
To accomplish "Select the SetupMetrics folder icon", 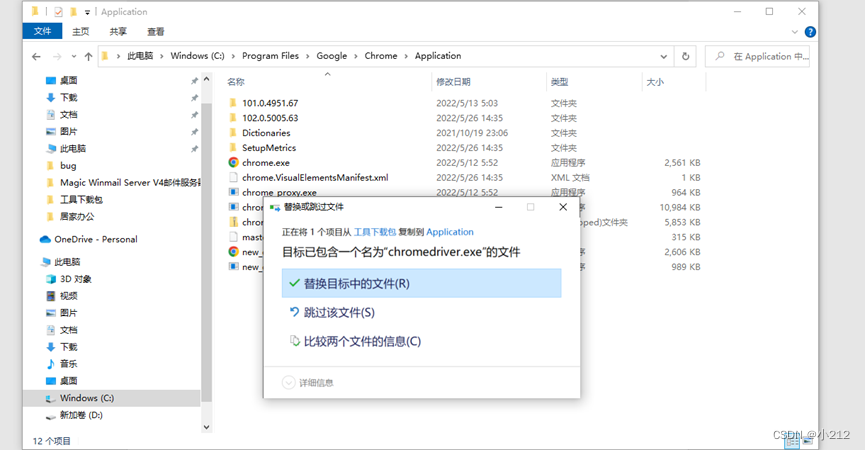I will point(233,147).
